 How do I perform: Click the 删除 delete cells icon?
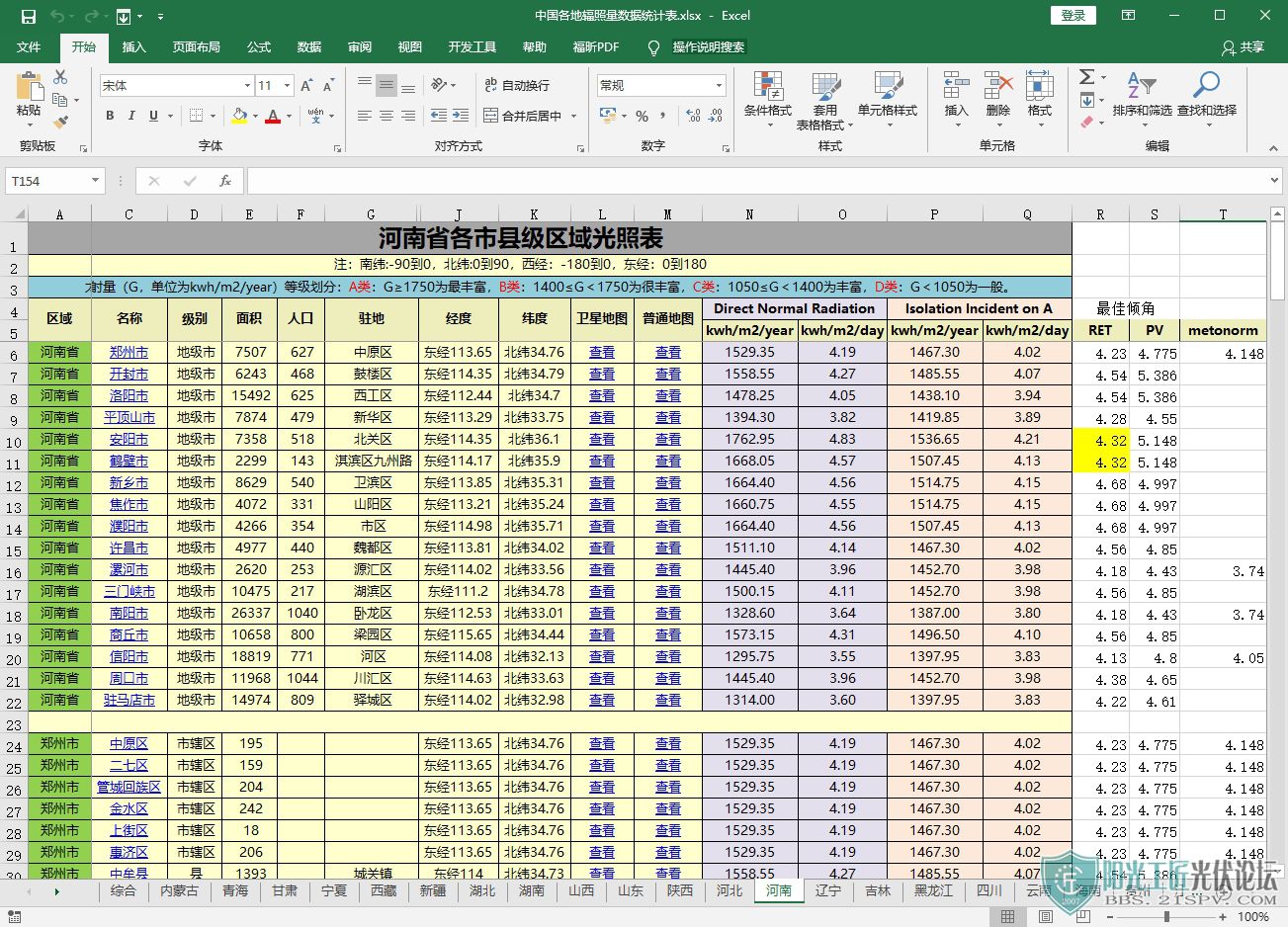[x=998, y=85]
